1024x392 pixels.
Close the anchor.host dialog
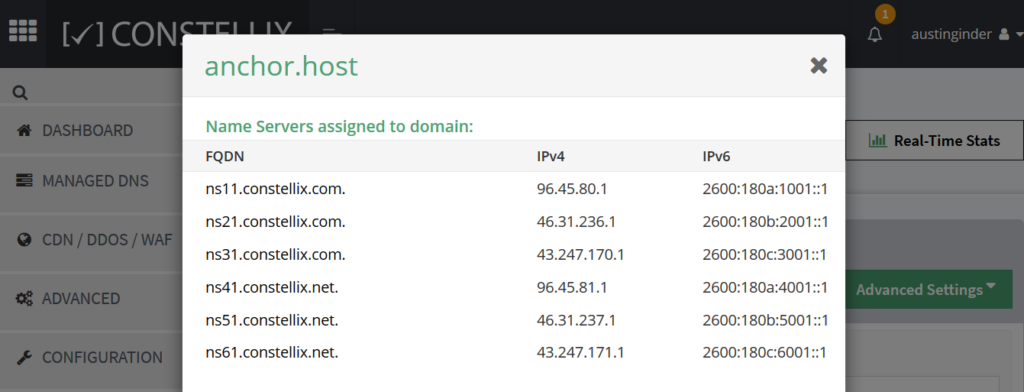(818, 65)
